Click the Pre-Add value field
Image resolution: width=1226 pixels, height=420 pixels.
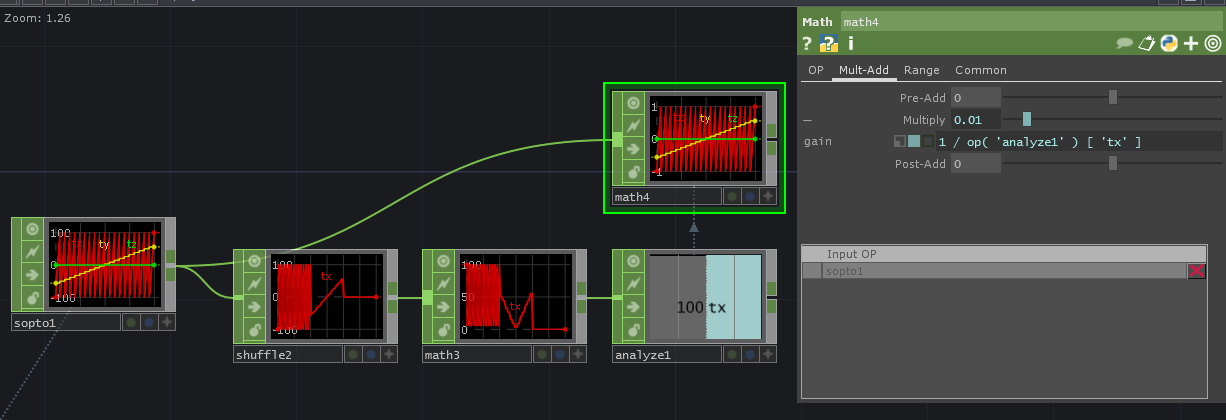(x=975, y=98)
